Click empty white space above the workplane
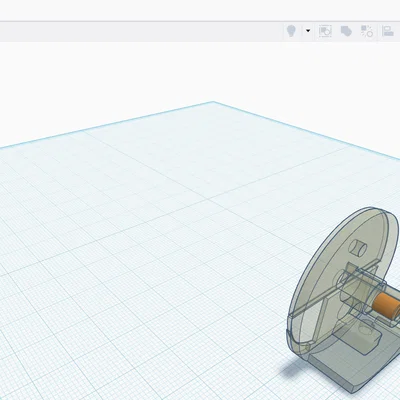This screenshot has width=400, height=400. tap(133, 73)
